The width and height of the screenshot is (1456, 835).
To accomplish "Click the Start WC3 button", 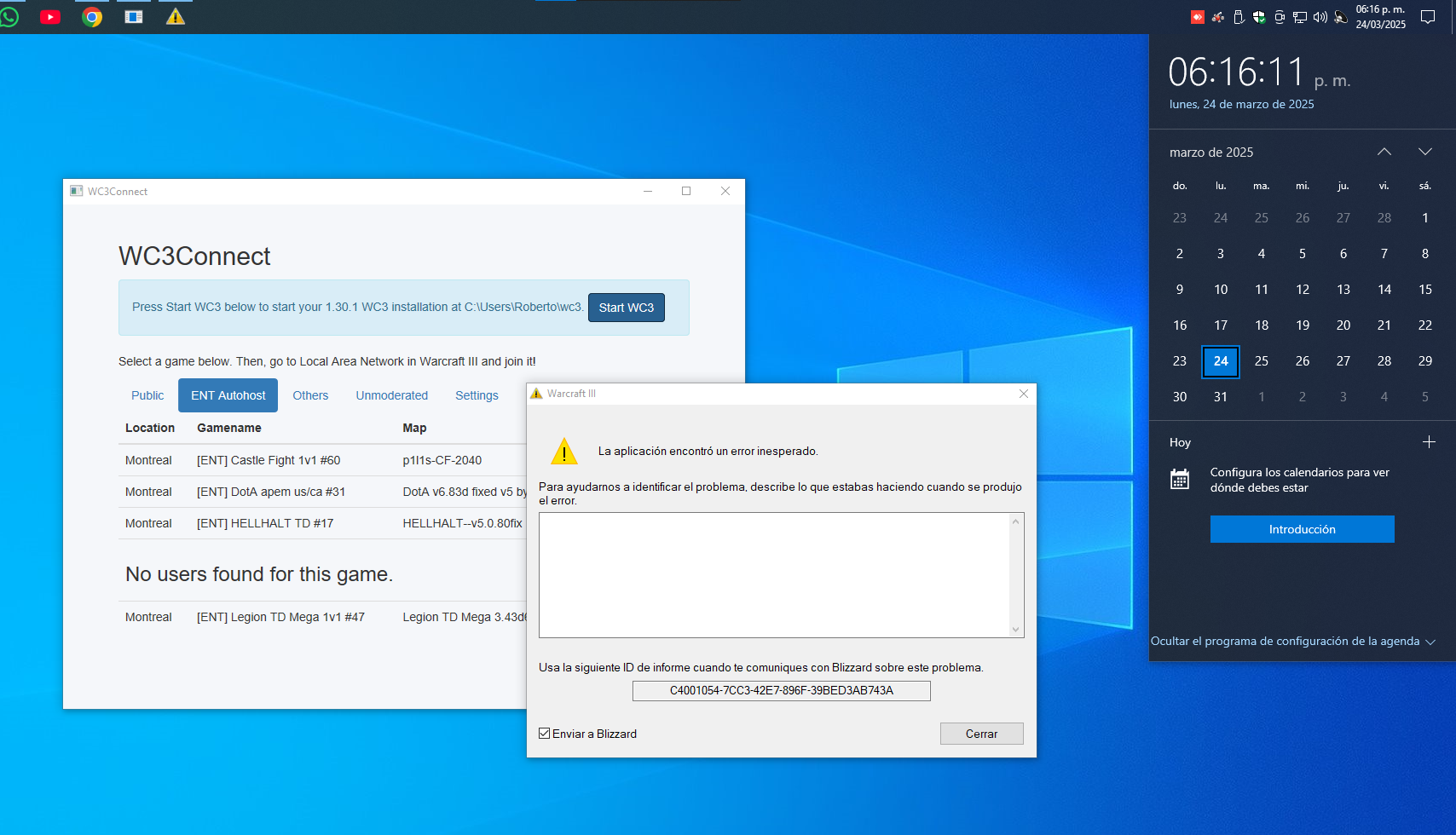I will pyautogui.click(x=627, y=308).
